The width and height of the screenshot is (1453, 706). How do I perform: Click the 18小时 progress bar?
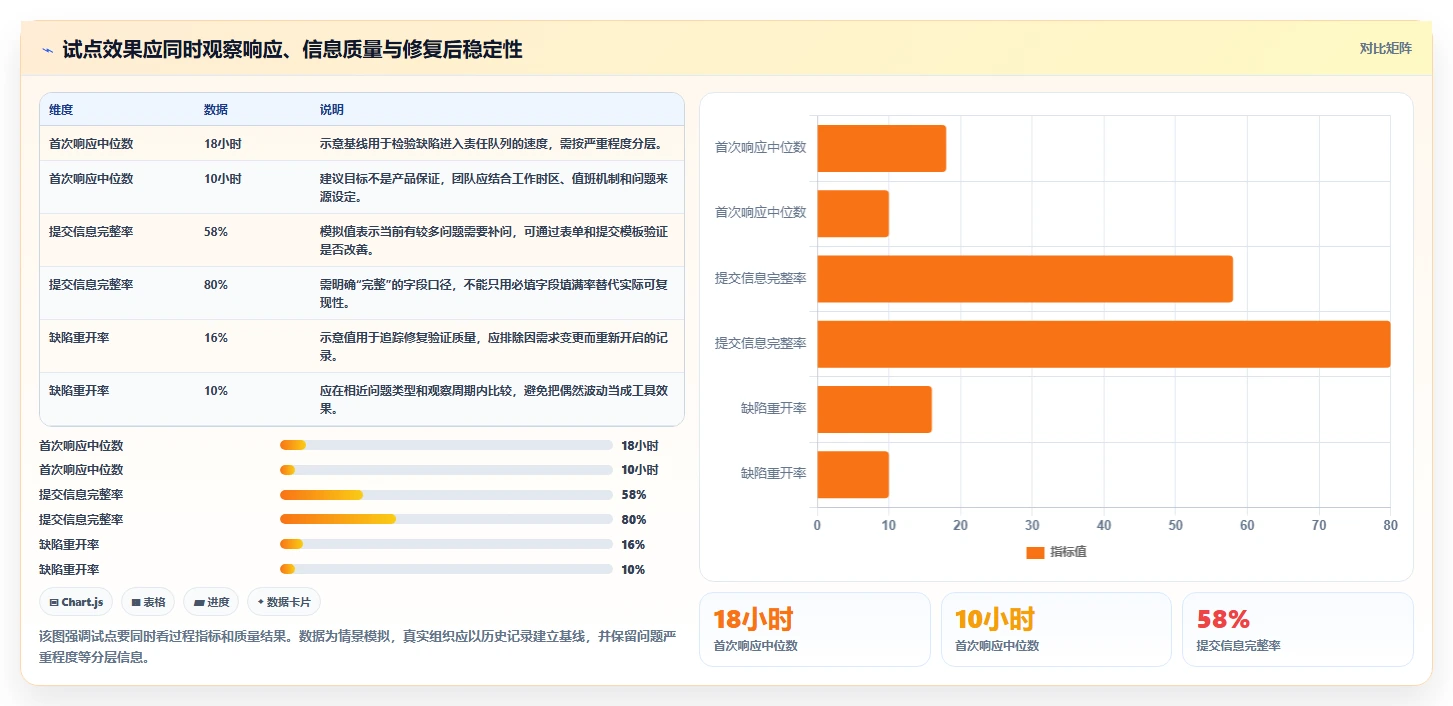pyautogui.click(x=446, y=445)
